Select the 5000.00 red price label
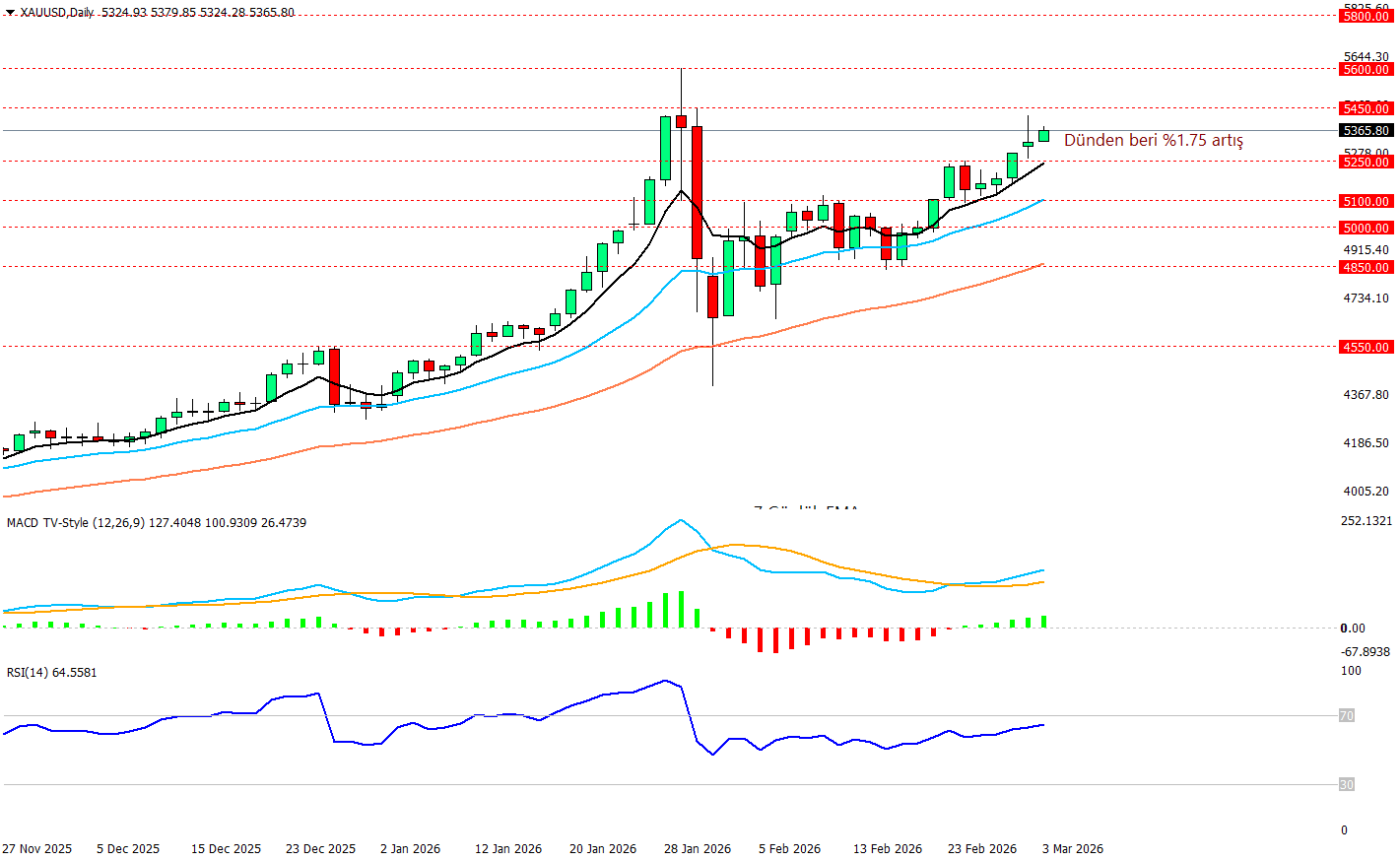This screenshot has height=861, width=1400. tap(1366, 229)
